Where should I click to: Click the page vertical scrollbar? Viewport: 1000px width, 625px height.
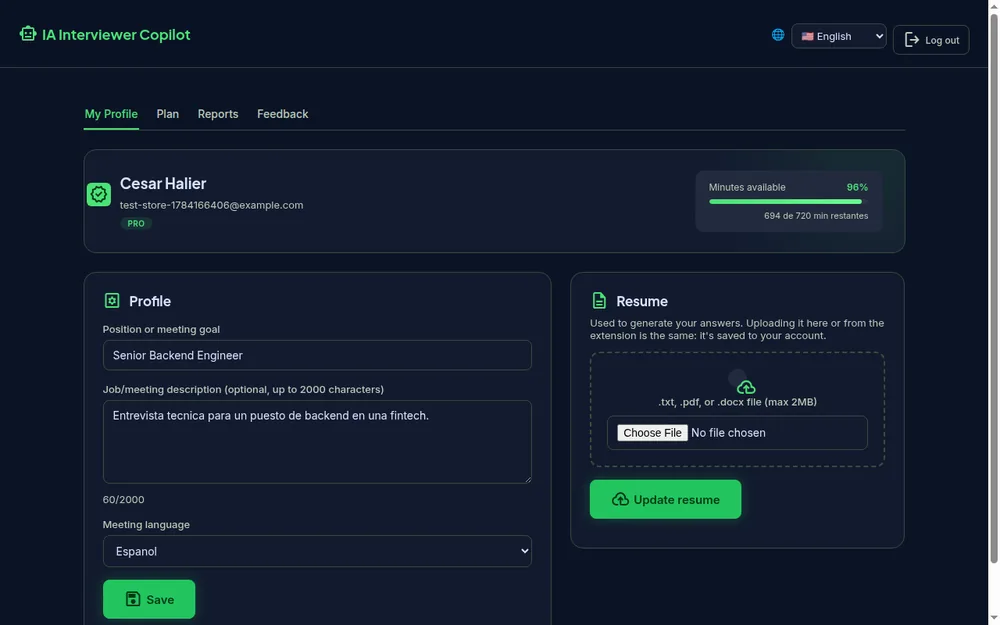point(994,289)
